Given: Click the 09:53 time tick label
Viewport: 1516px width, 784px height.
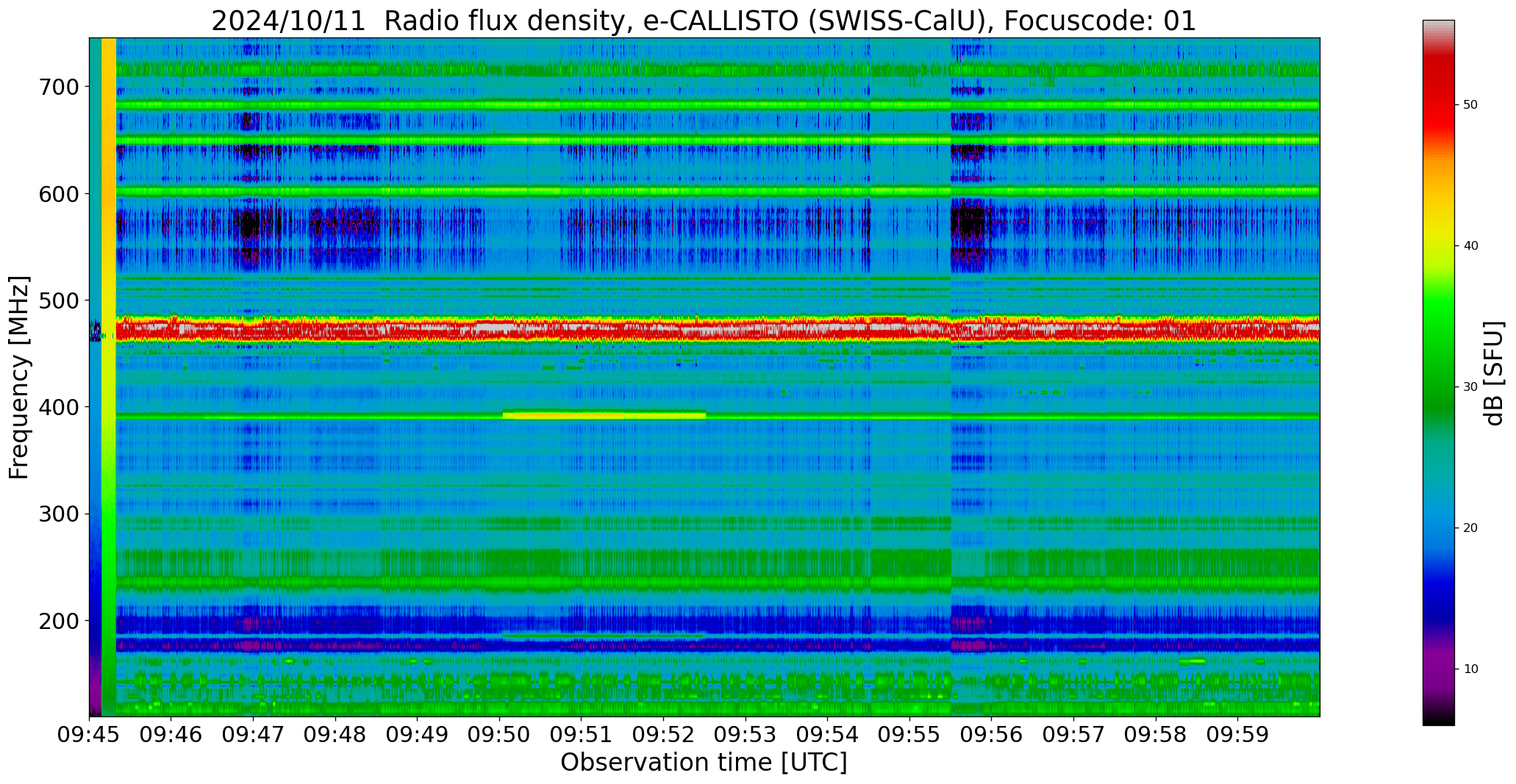Looking at the screenshot, I should tap(746, 735).
